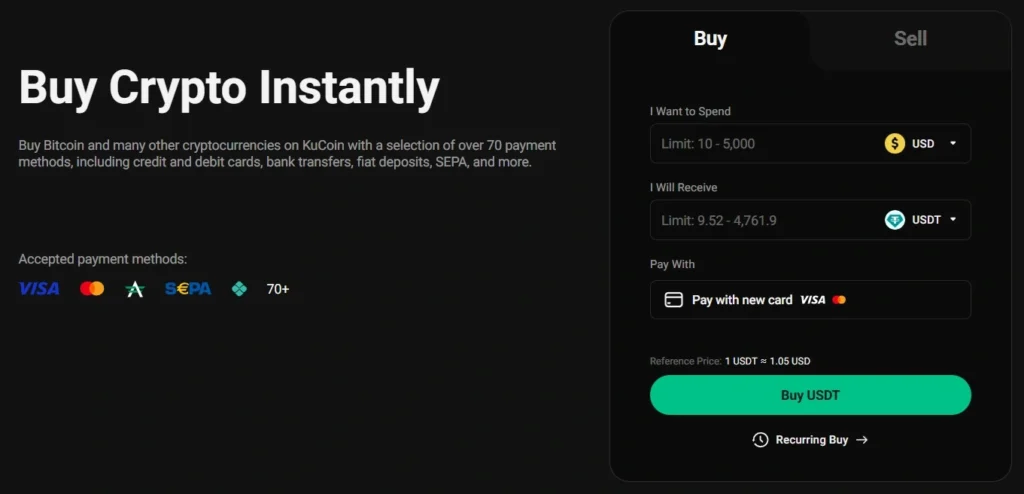Click the USDT Tether coin icon
The image size is (1024, 494).
click(x=895, y=220)
